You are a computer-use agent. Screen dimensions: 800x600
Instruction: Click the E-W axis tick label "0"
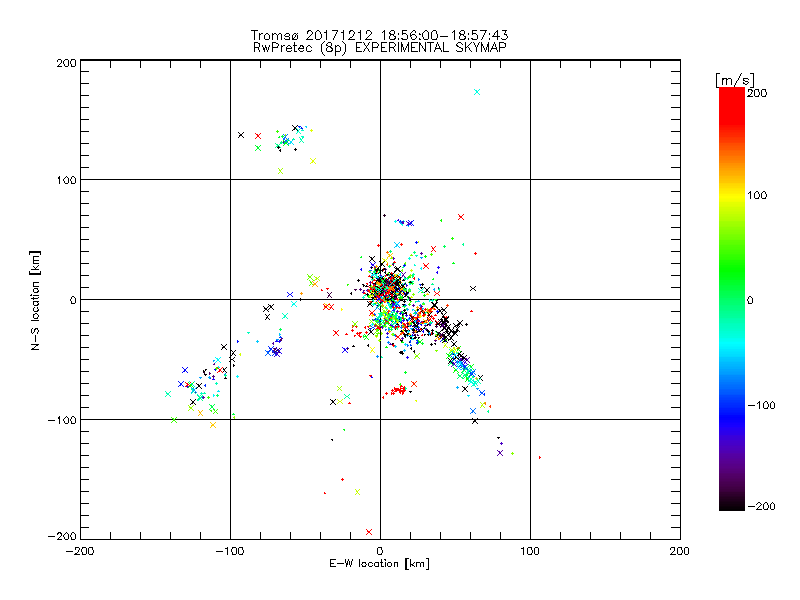tap(380, 551)
